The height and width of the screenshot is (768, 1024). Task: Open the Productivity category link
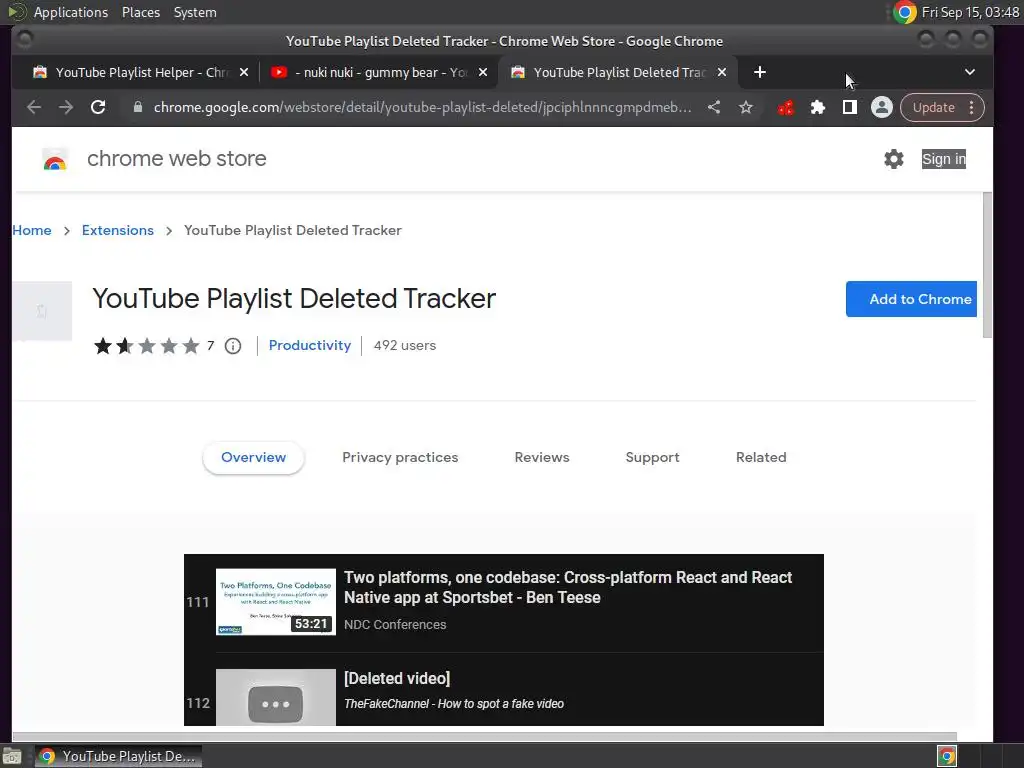tap(310, 345)
